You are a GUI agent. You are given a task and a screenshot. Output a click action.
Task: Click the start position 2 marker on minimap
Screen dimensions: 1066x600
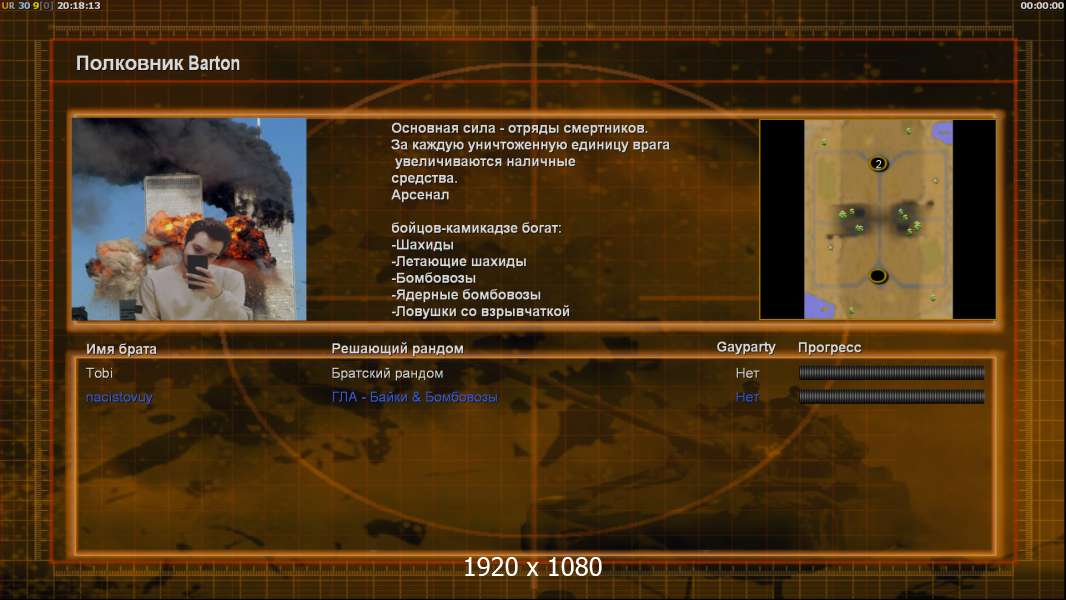(x=878, y=164)
